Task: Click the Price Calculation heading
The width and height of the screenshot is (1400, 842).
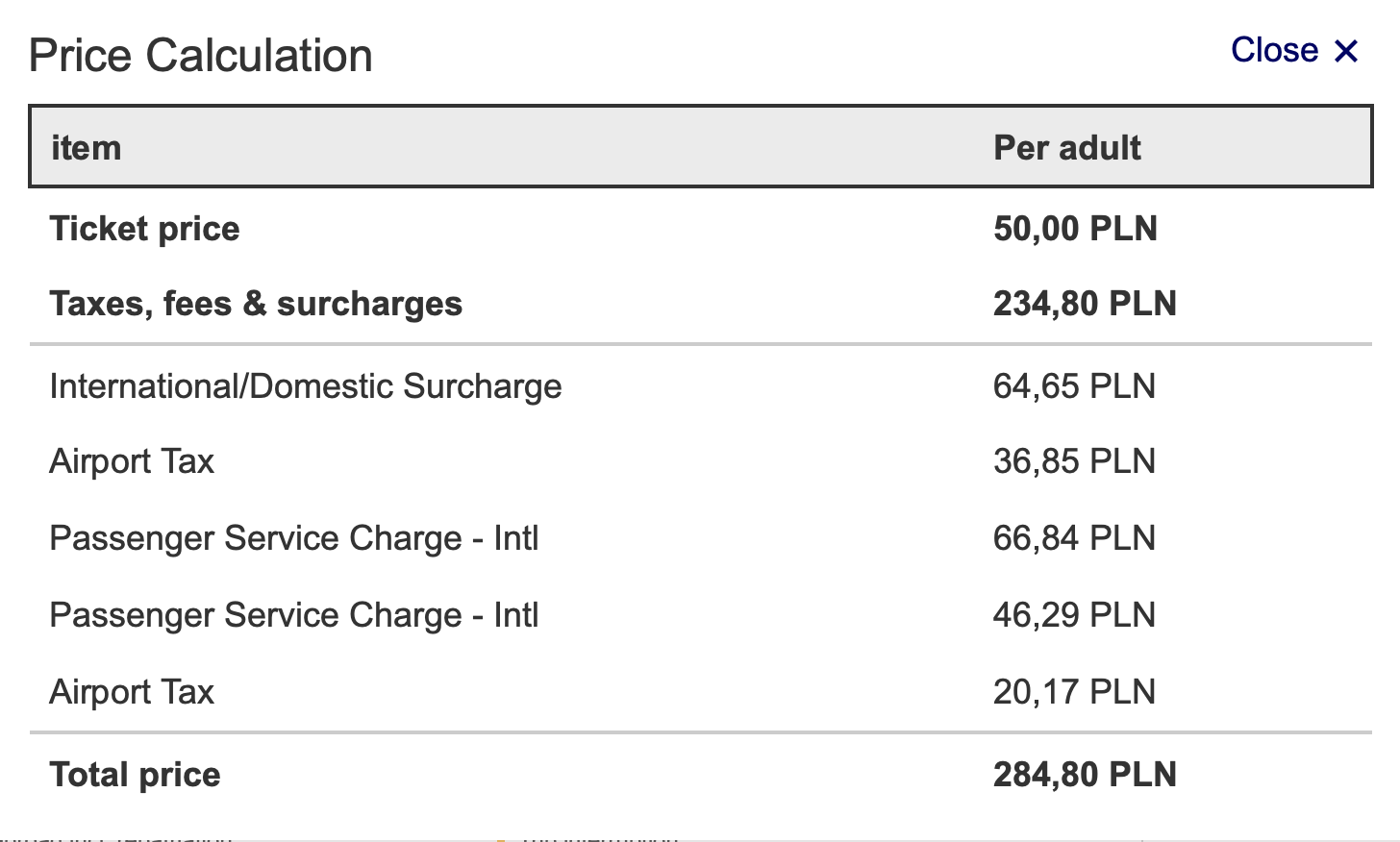Action: tap(200, 56)
